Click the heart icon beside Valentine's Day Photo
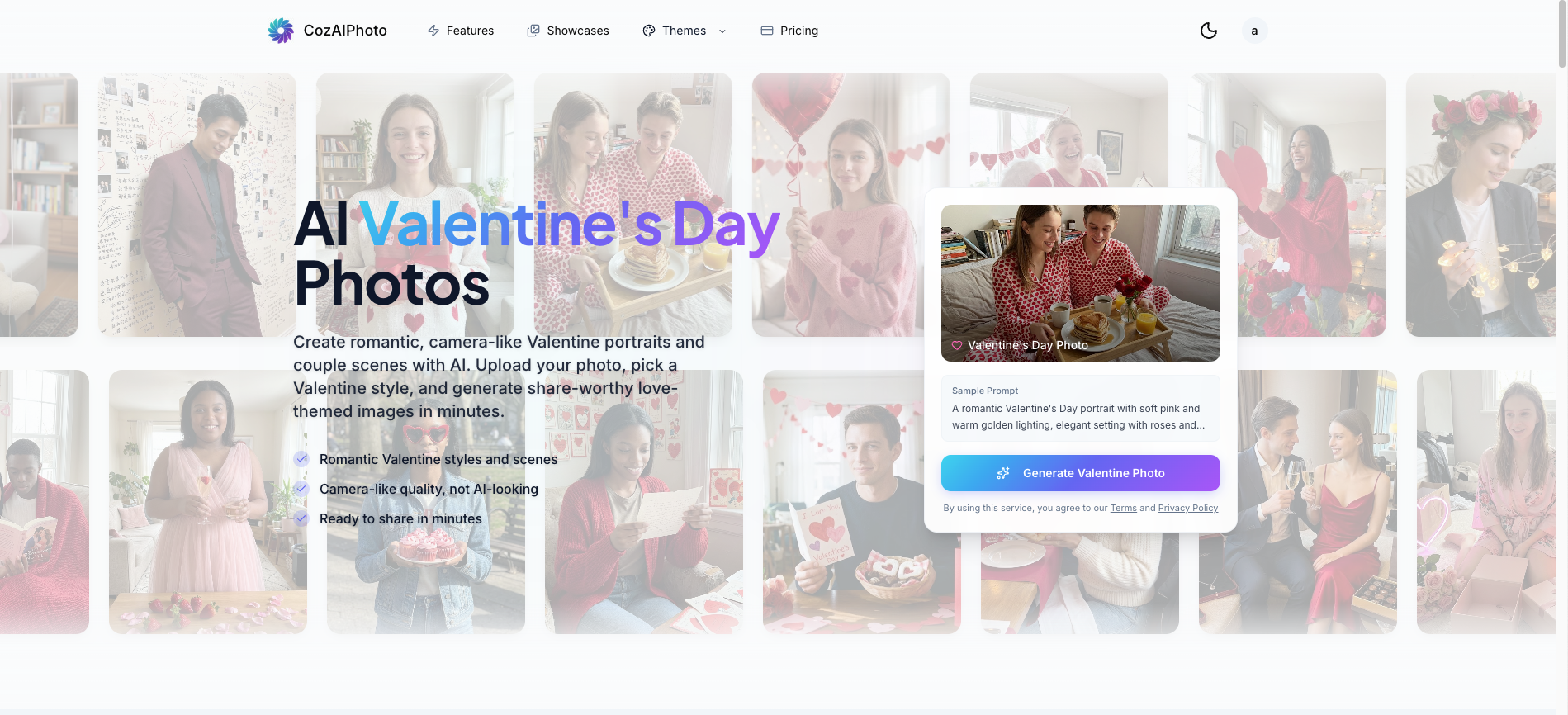Viewport: 1568px width, 715px height. click(x=957, y=345)
